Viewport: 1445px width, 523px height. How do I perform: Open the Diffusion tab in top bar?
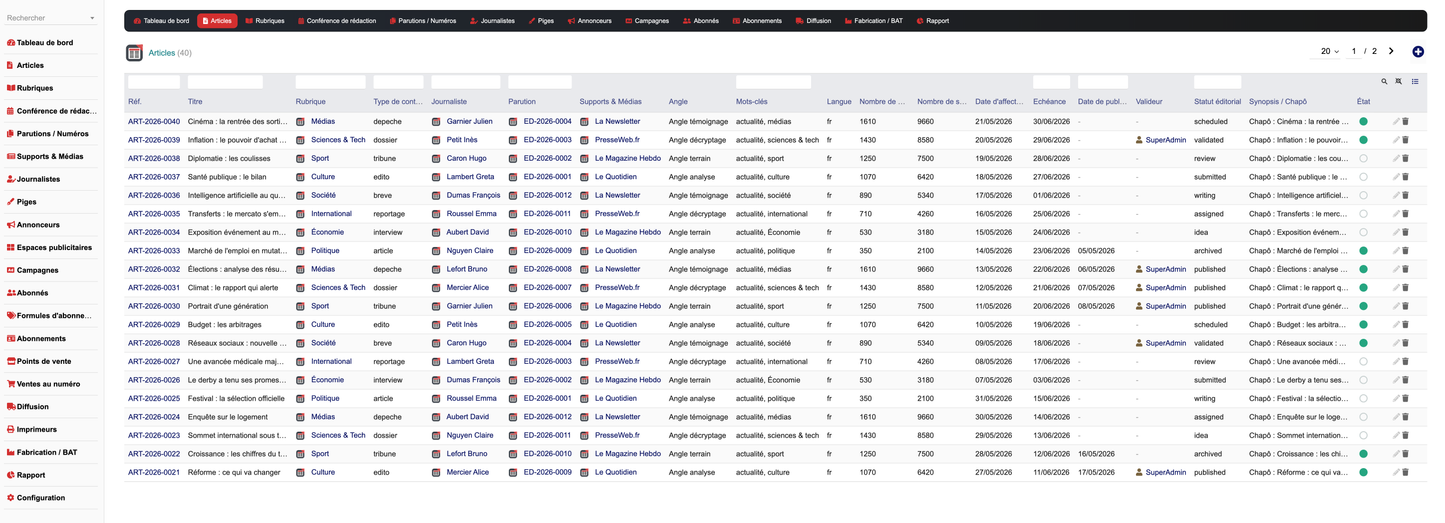click(813, 21)
